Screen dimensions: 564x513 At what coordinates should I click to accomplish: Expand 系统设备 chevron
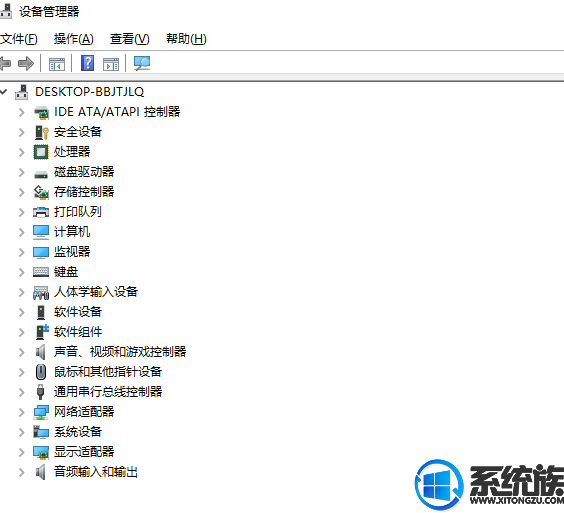(x=22, y=432)
